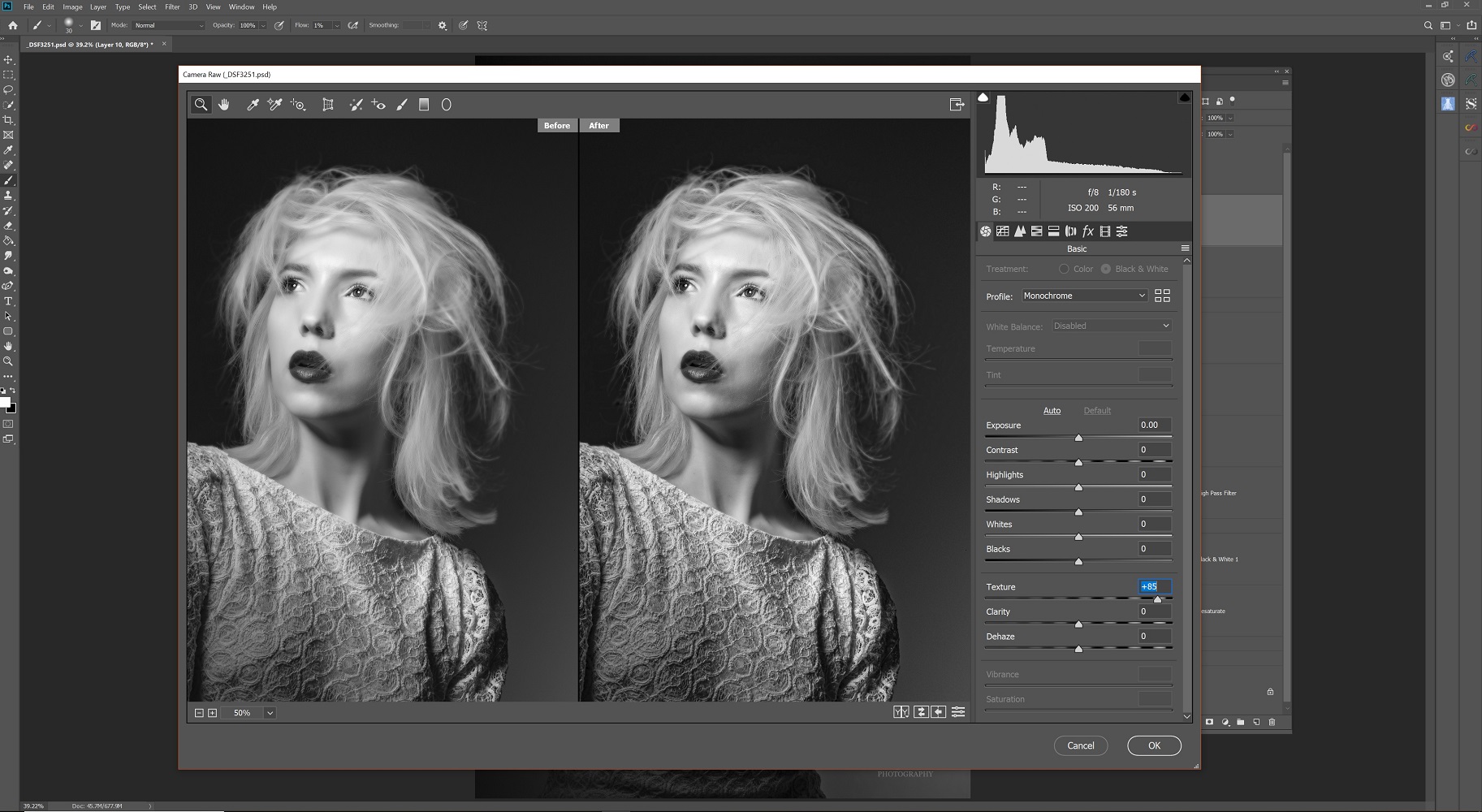The height and width of the screenshot is (812, 1482).
Task: Open the Layer menu
Action: (98, 6)
